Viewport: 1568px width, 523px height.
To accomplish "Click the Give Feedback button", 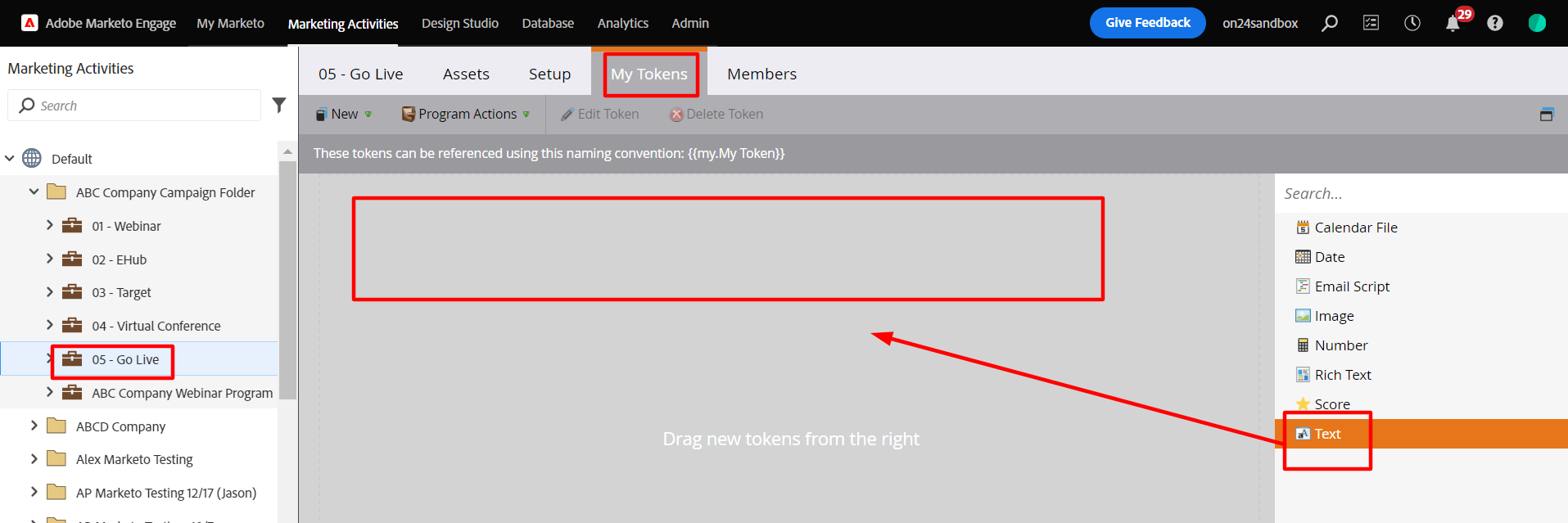I will tap(1148, 23).
